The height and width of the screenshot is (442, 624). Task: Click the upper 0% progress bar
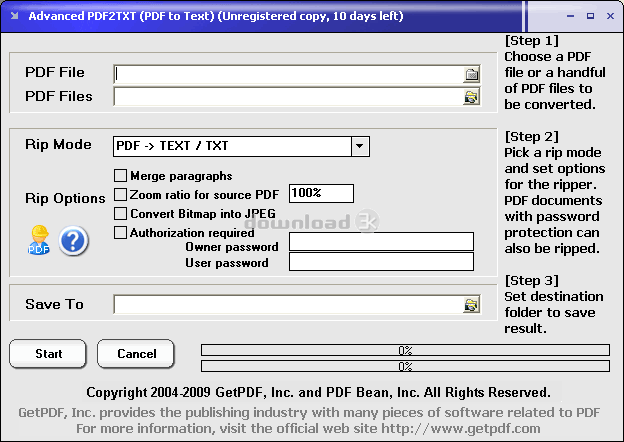(x=405, y=350)
